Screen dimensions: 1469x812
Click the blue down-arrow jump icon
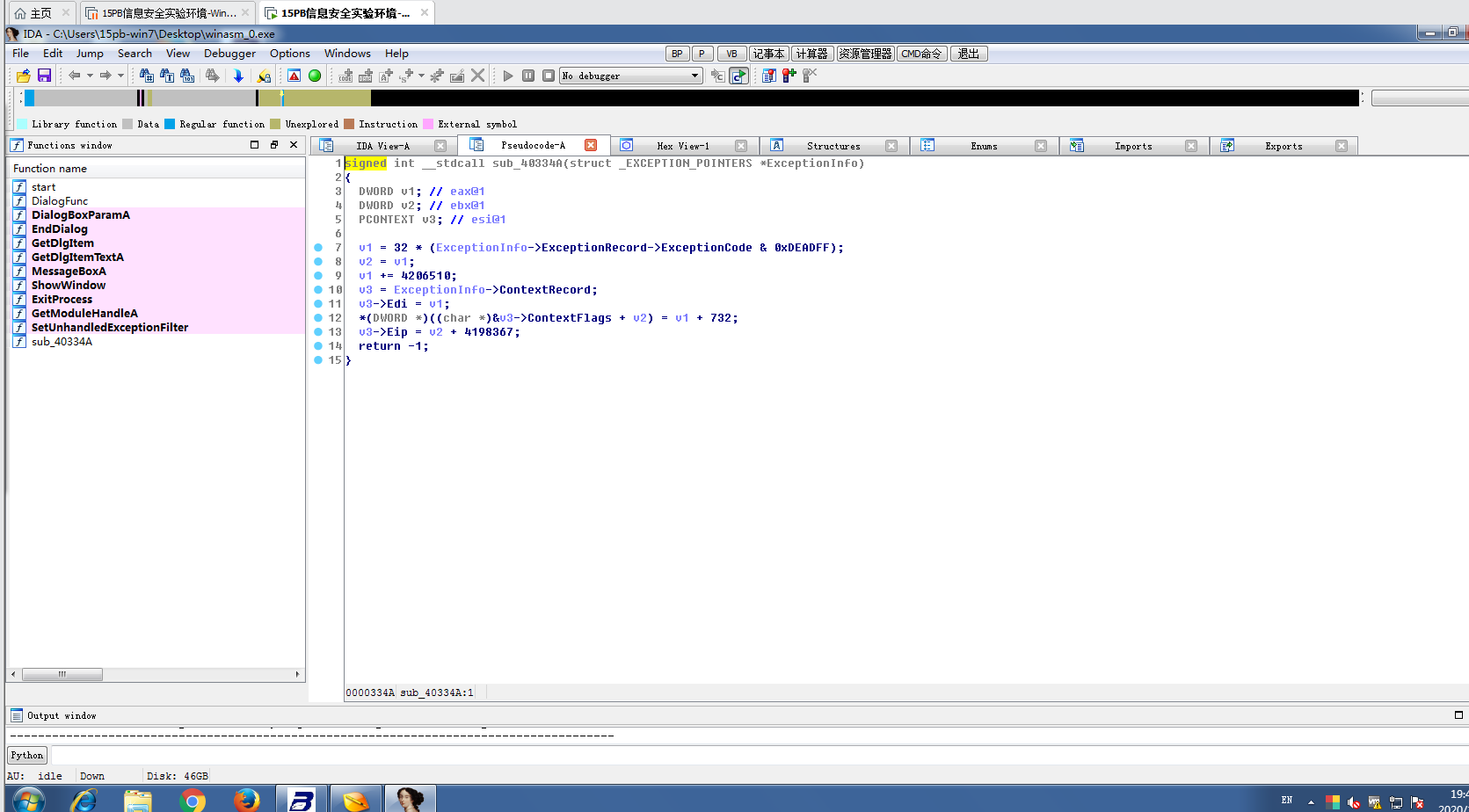click(x=238, y=76)
